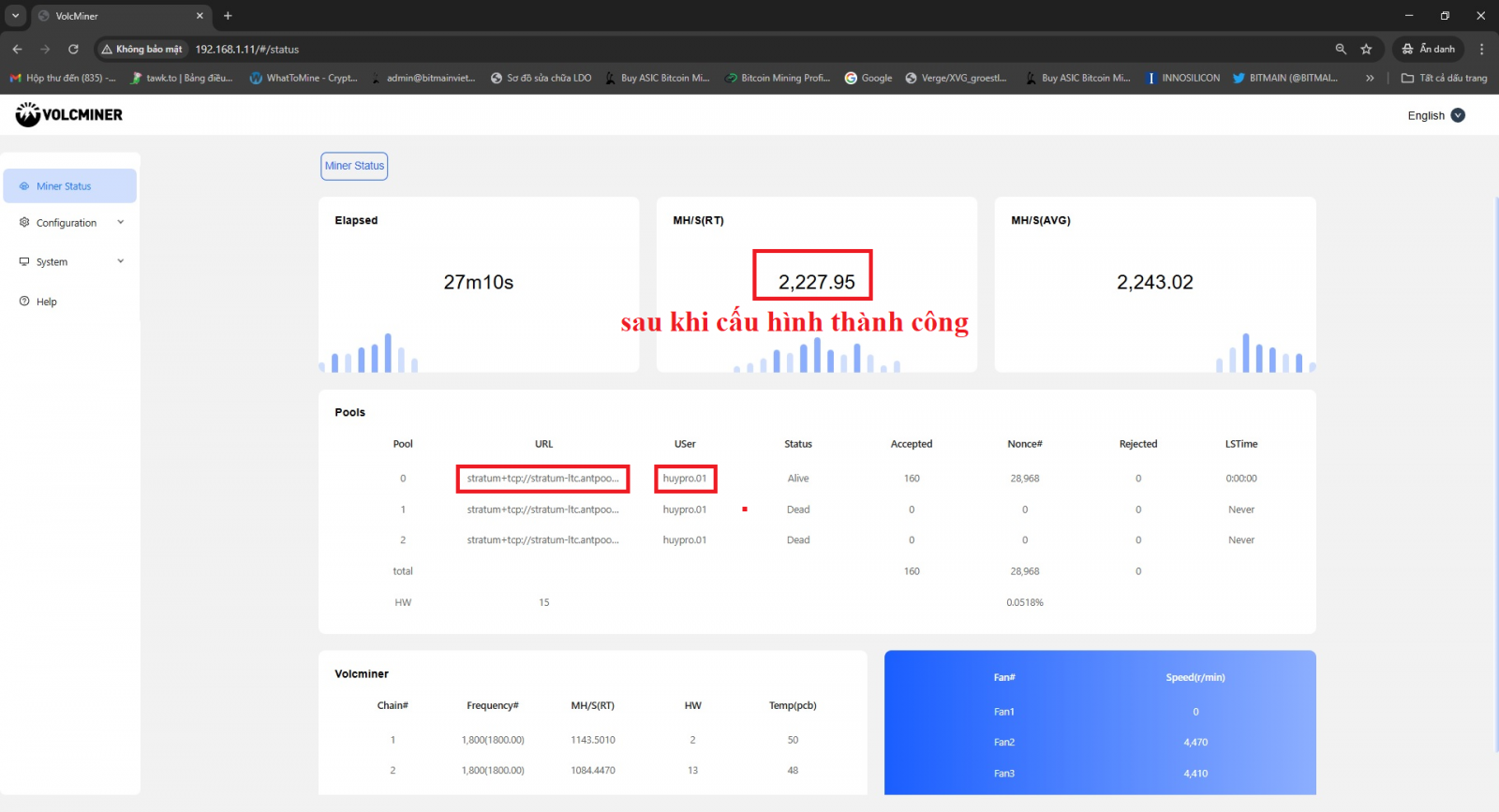Click the LSTime value 0:00:00

[1241, 479]
